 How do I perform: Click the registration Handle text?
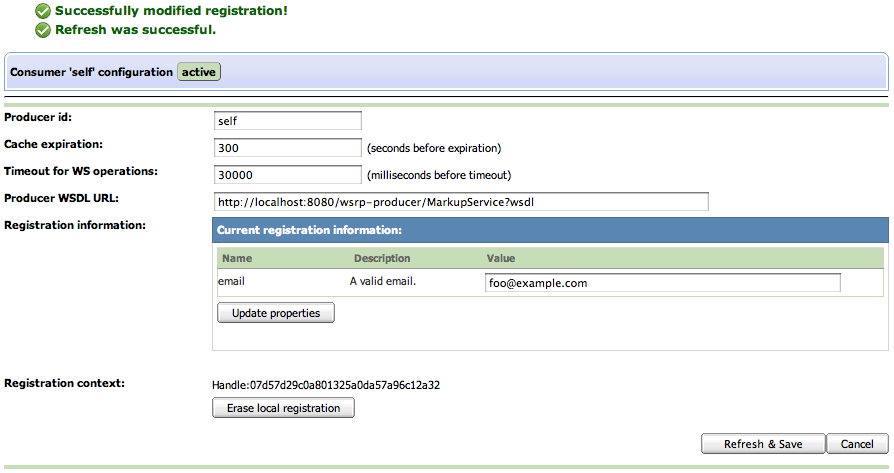326,384
